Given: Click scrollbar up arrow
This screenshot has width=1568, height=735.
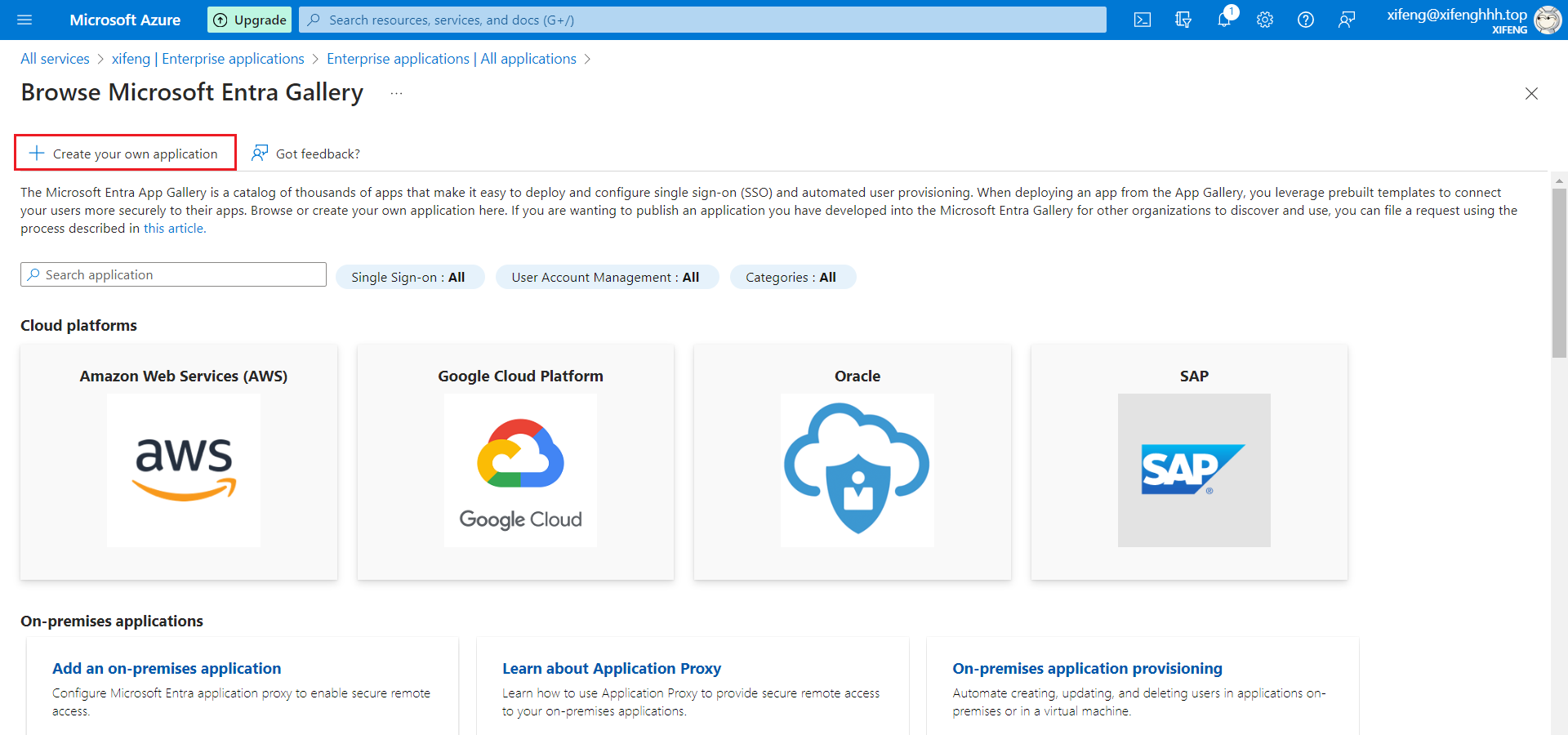Looking at the screenshot, I should pos(1559,180).
